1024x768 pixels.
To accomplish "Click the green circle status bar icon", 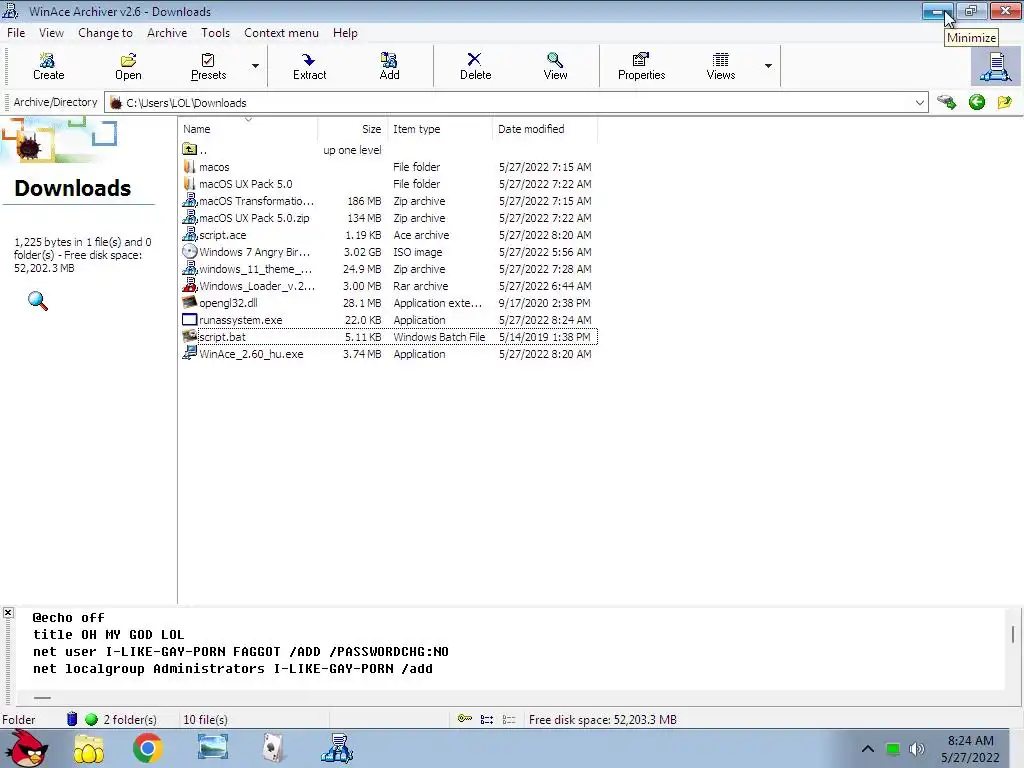I will point(91,719).
